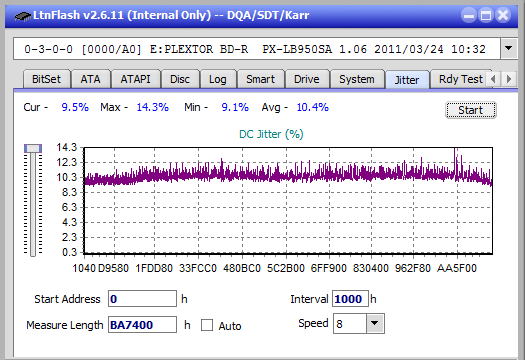Image resolution: width=525 pixels, height=360 pixels.
Task: Minimize the LtnFlash window
Action: point(468,15)
